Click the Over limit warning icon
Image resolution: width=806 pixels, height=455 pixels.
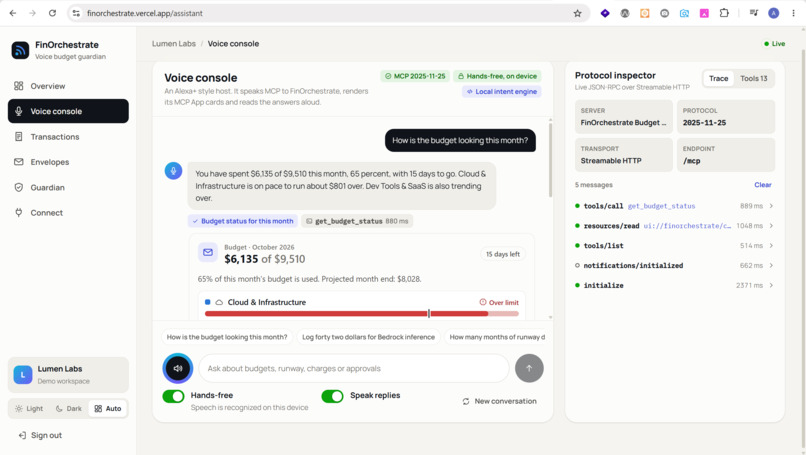[483, 302]
